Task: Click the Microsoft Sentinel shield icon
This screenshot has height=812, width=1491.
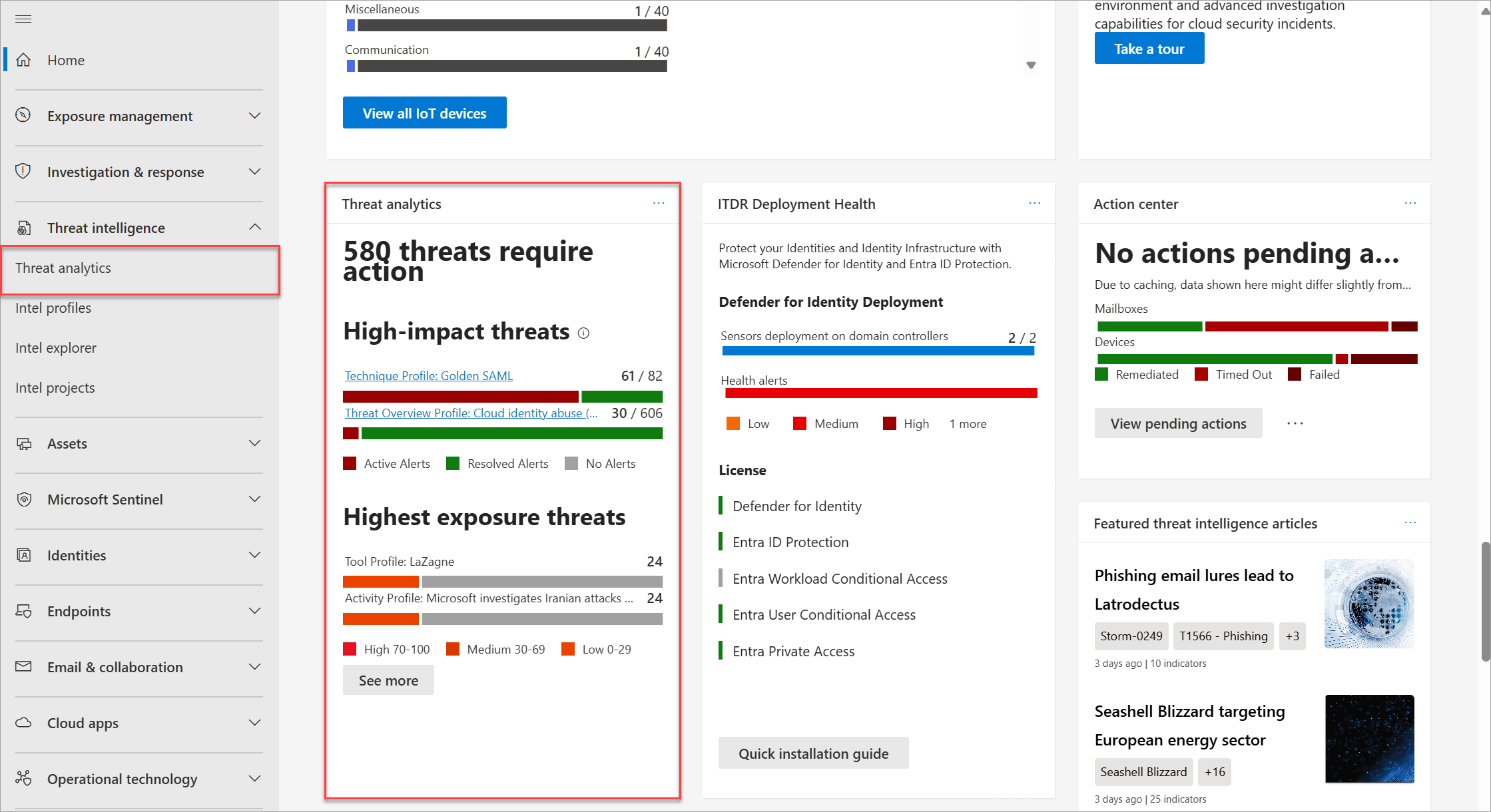Action: (x=24, y=499)
